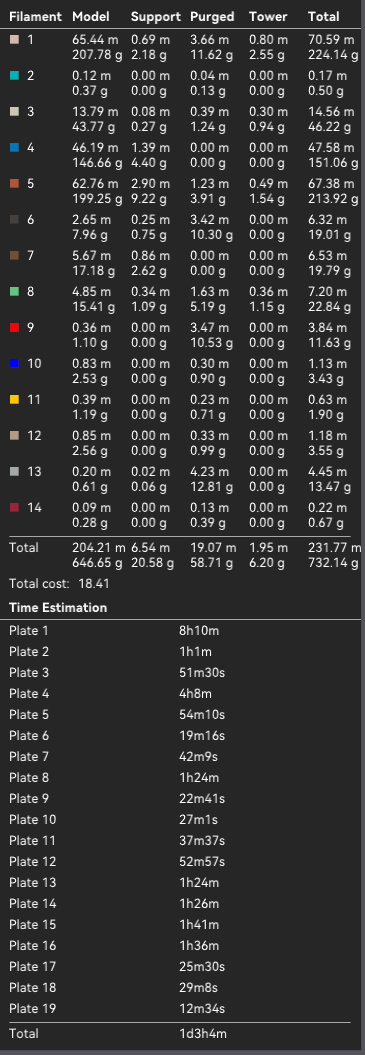
Task: Select the Plate 1 row
Action: coord(180,631)
